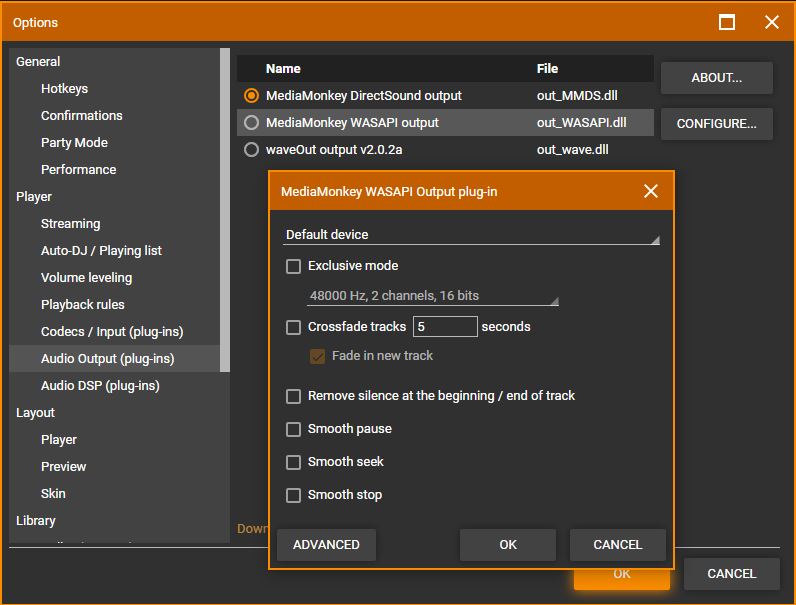Image resolution: width=796 pixels, height=605 pixels.
Task: Click the File column header
Action: click(547, 69)
